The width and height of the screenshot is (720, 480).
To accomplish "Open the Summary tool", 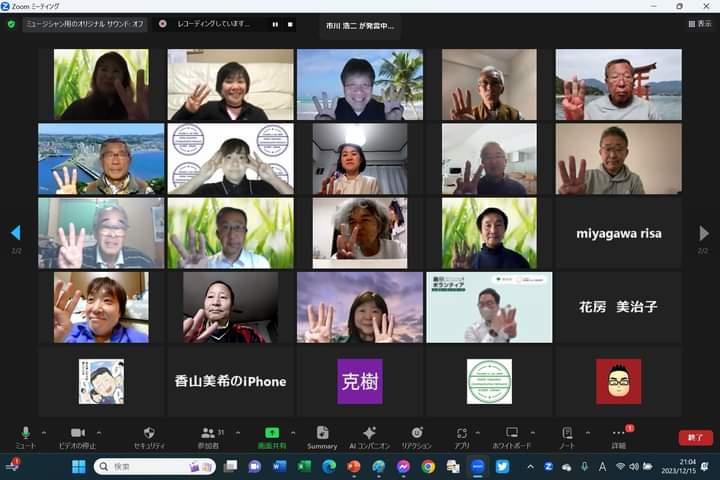I will click(322, 436).
